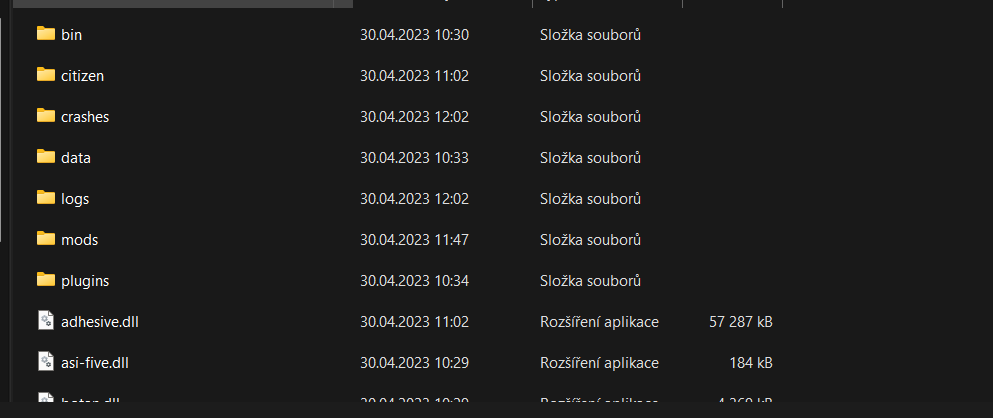Click the crashes folder icon
Image resolution: width=993 pixels, height=418 pixels.
[x=46, y=116]
